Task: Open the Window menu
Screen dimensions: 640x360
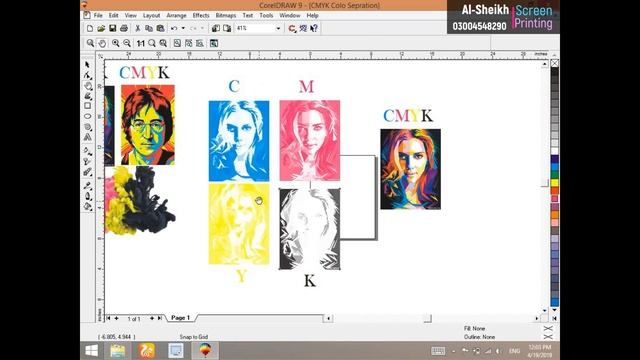Action: [x=290, y=15]
